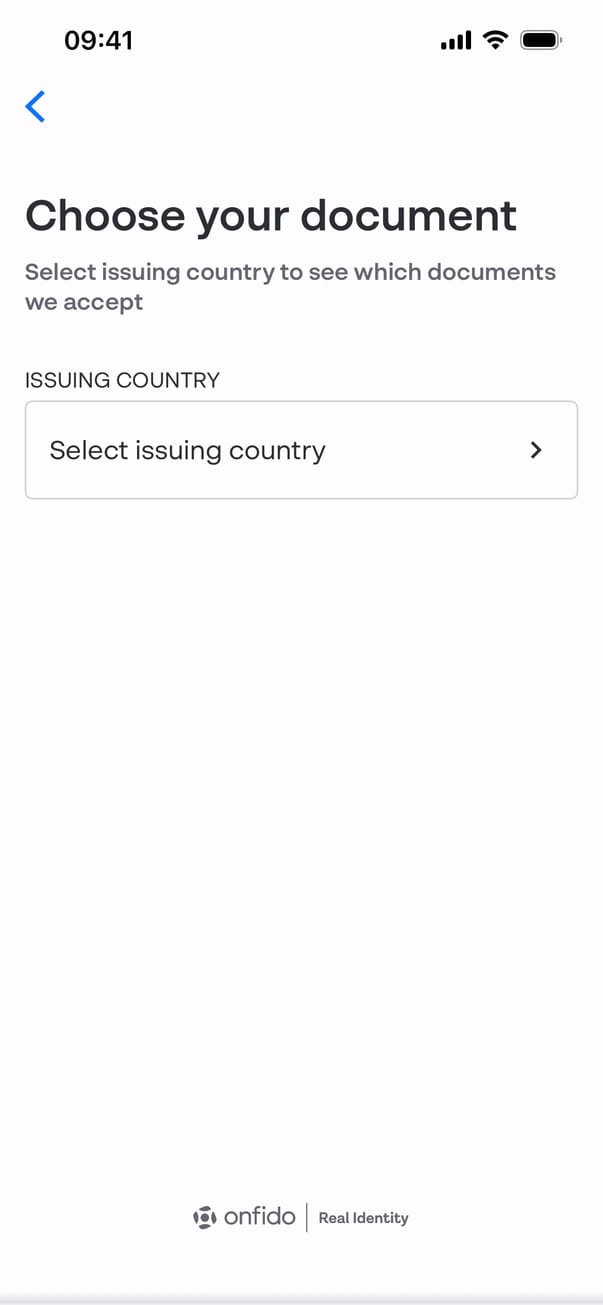The width and height of the screenshot is (603, 1305).
Task: Click the "Select issuing country" placeholder text
Action: coord(187,450)
